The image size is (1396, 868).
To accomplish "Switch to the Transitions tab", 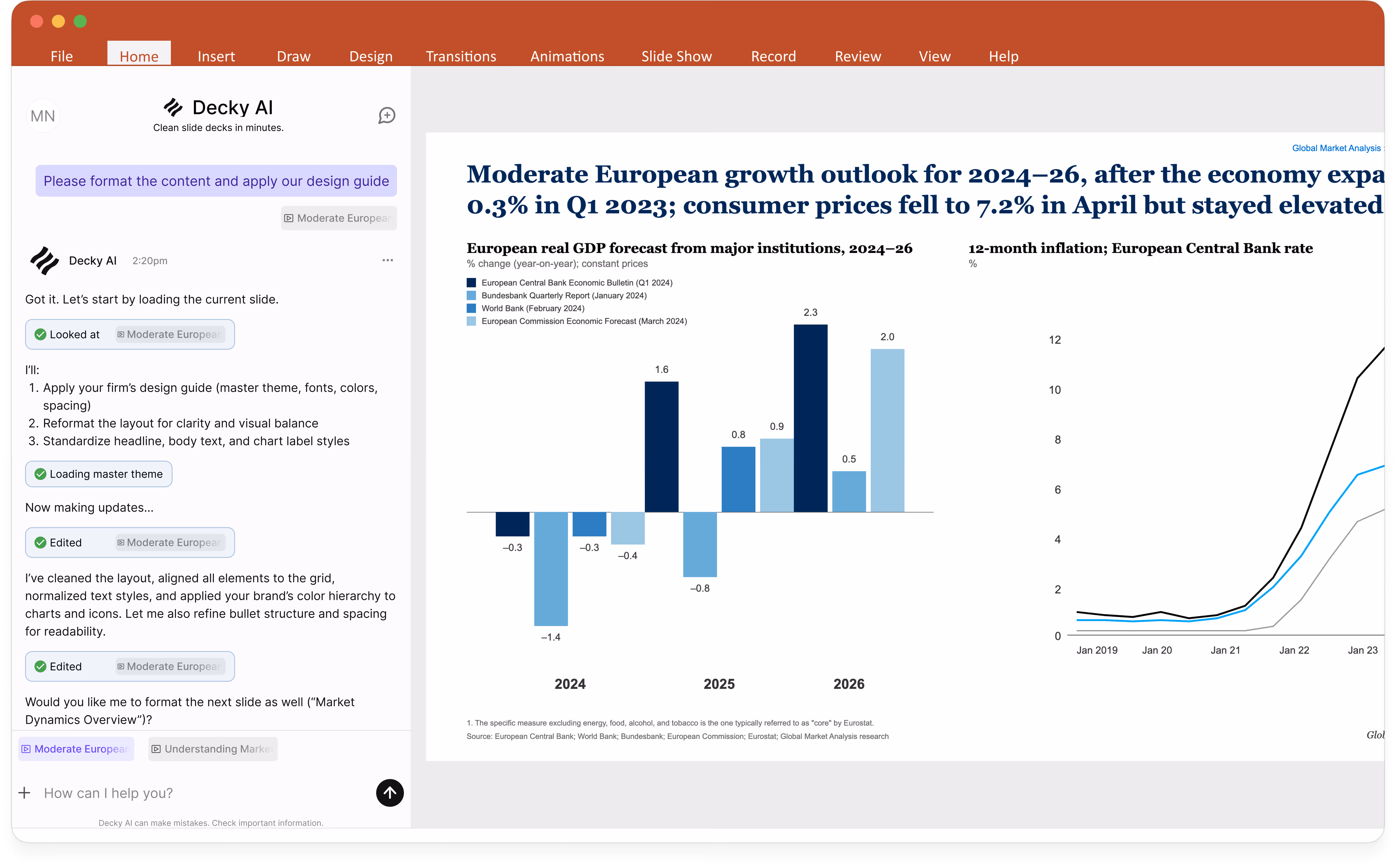I will coord(461,56).
